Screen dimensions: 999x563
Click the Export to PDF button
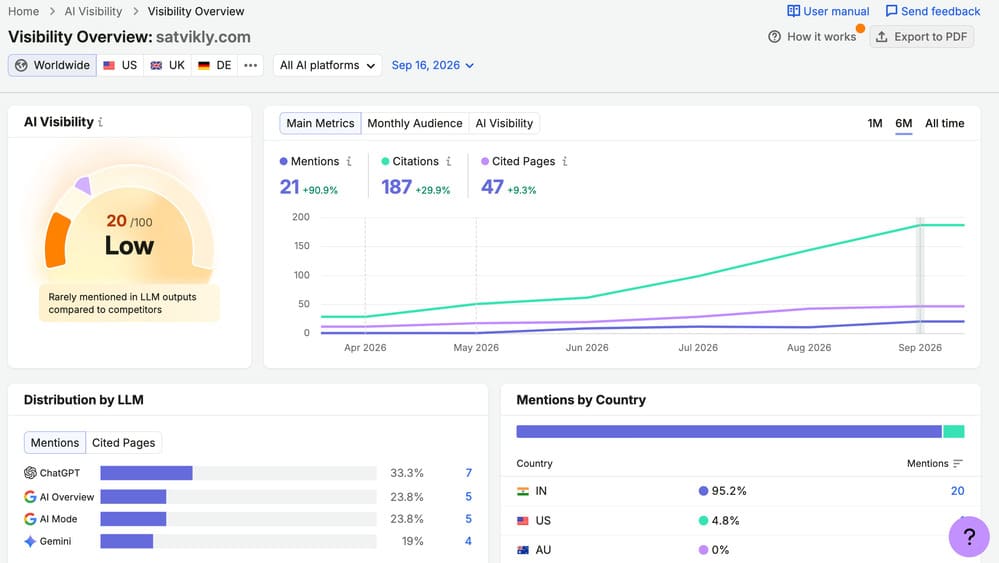pyautogui.click(x=921, y=36)
